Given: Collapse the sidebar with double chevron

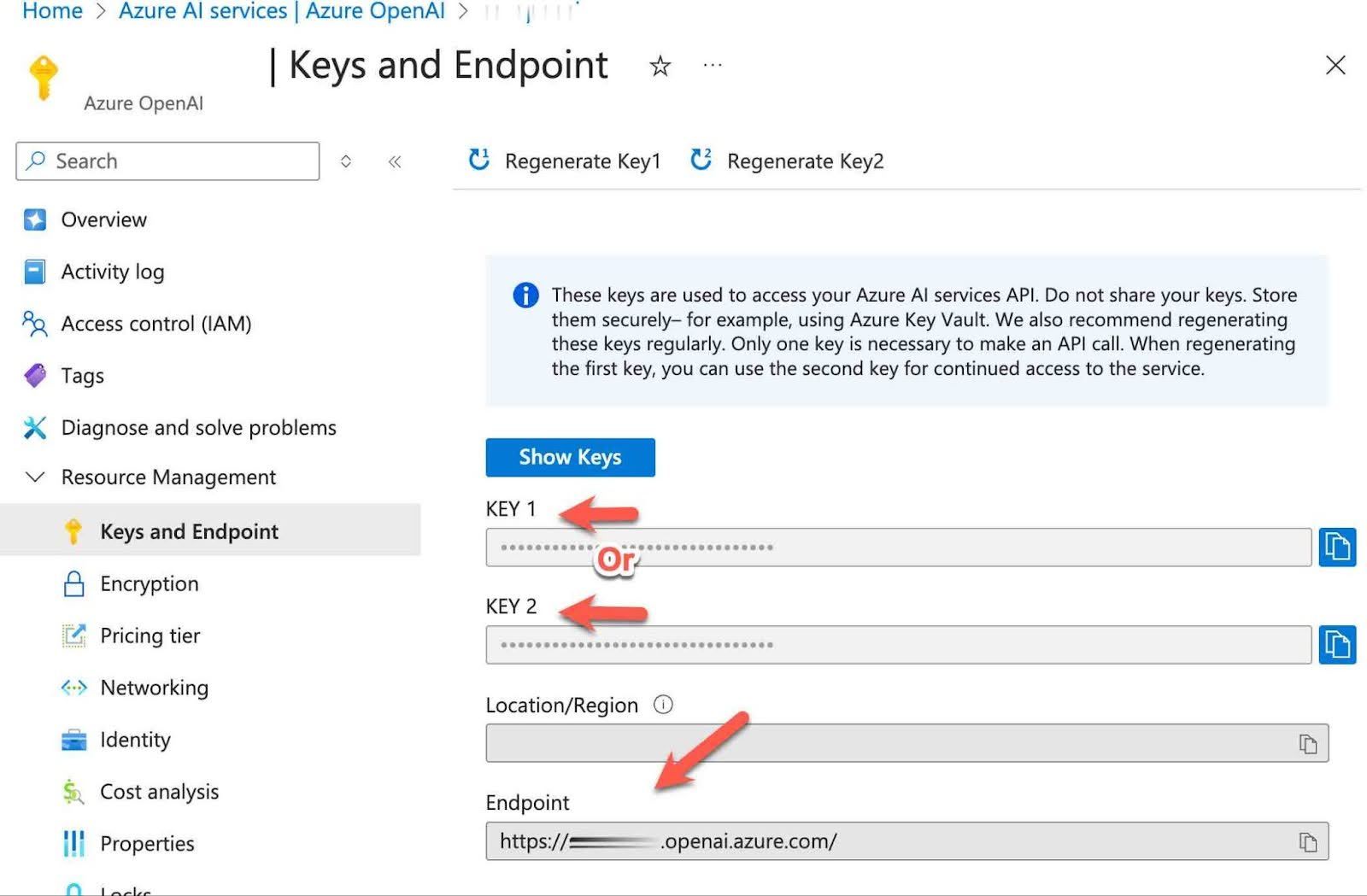Looking at the screenshot, I should (395, 161).
